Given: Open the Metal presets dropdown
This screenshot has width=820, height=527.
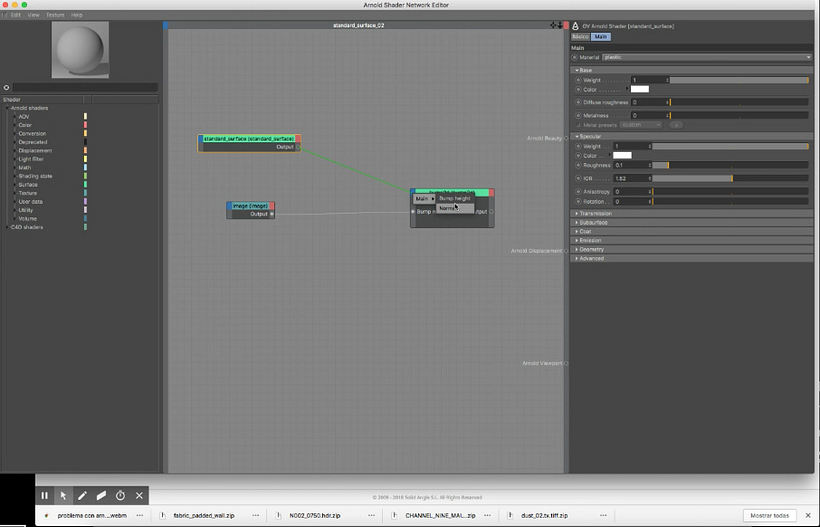Looking at the screenshot, I should [x=641, y=125].
